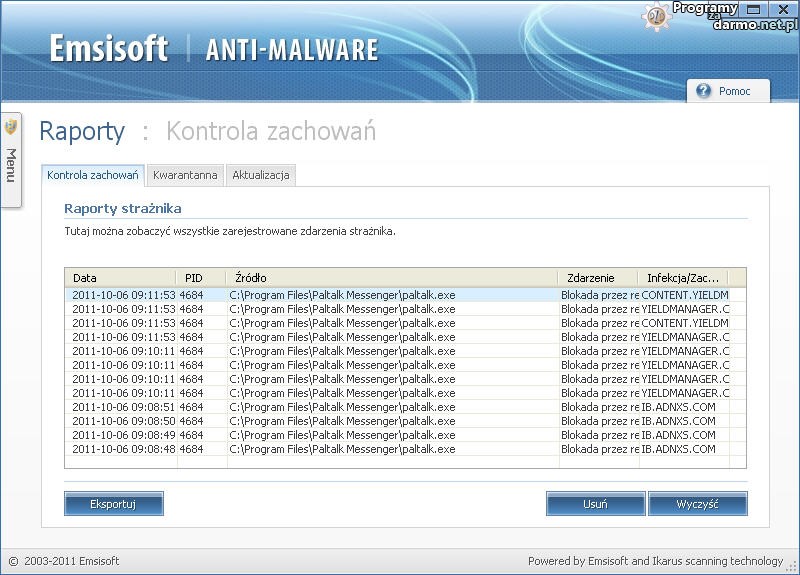Click the Usuń button
The height and width of the screenshot is (575, 800).
pos(595,504)
